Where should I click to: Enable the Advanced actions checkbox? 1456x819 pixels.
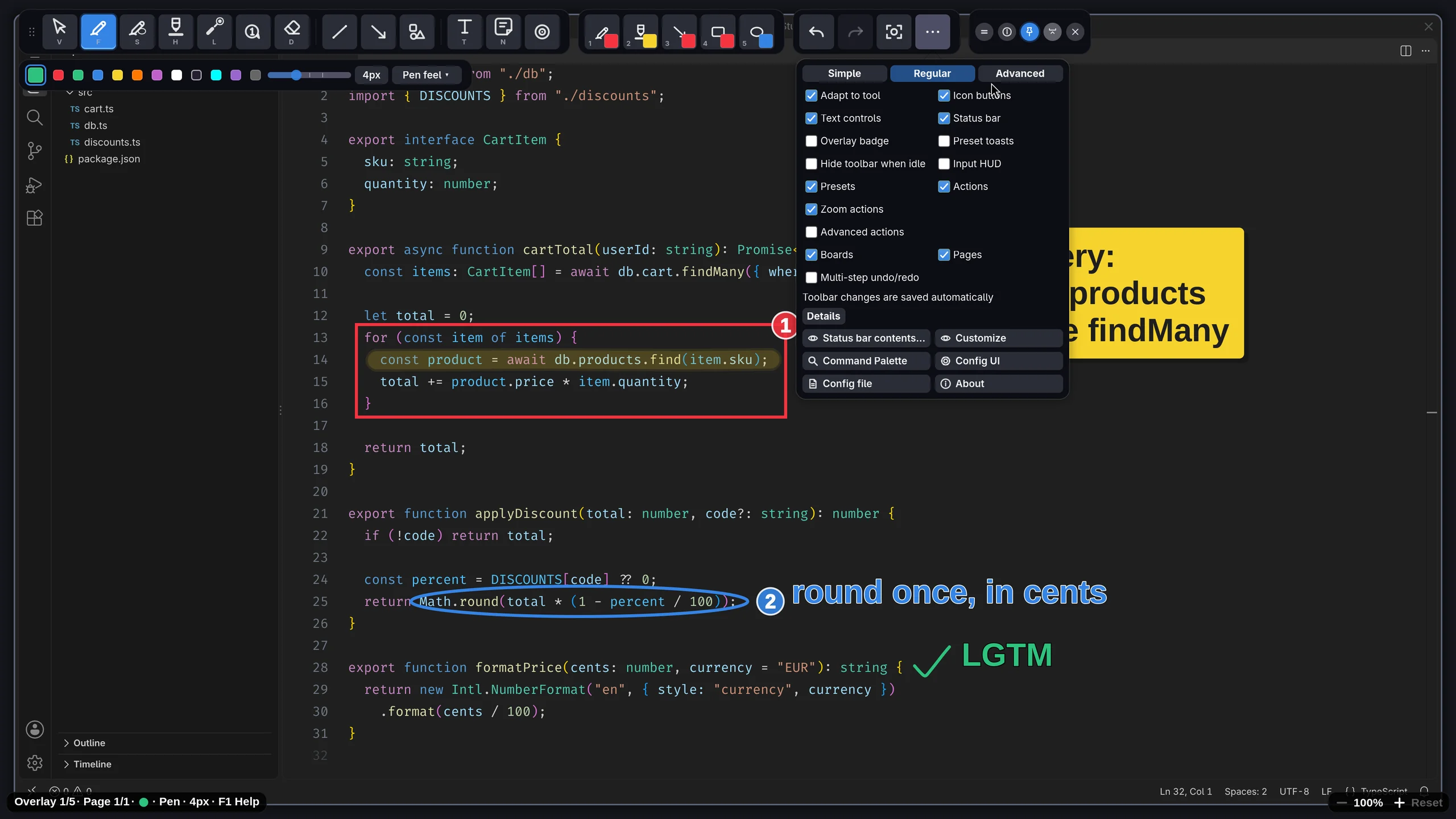click(812, 232)
